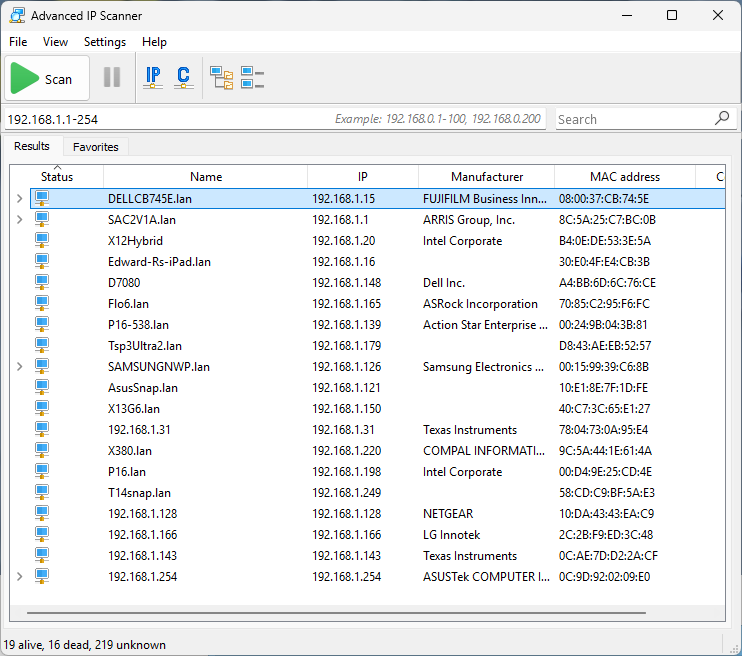
Task: Select the T14snap.lan name
Action: (139, 493)
